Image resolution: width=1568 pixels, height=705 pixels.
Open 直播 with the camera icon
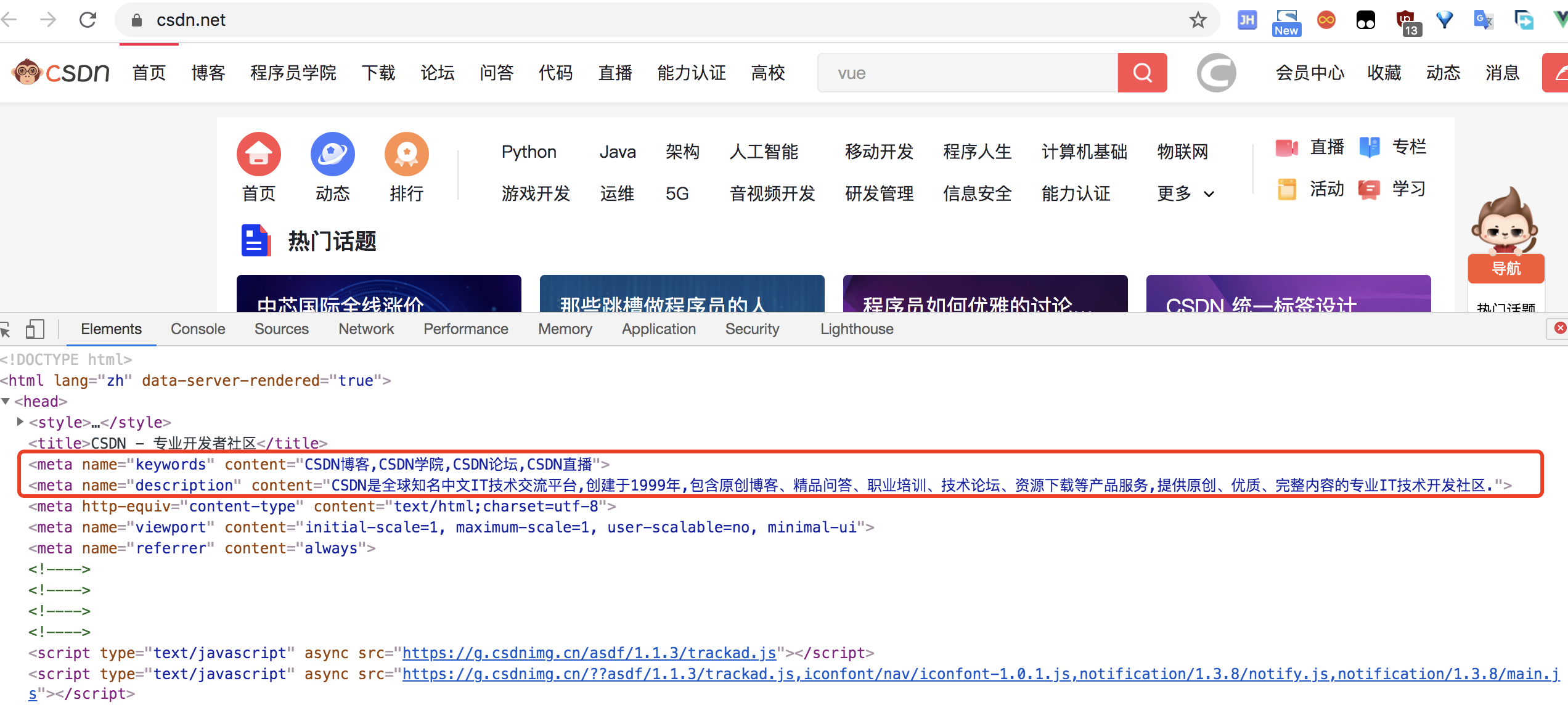click(x=1310, y=147)
